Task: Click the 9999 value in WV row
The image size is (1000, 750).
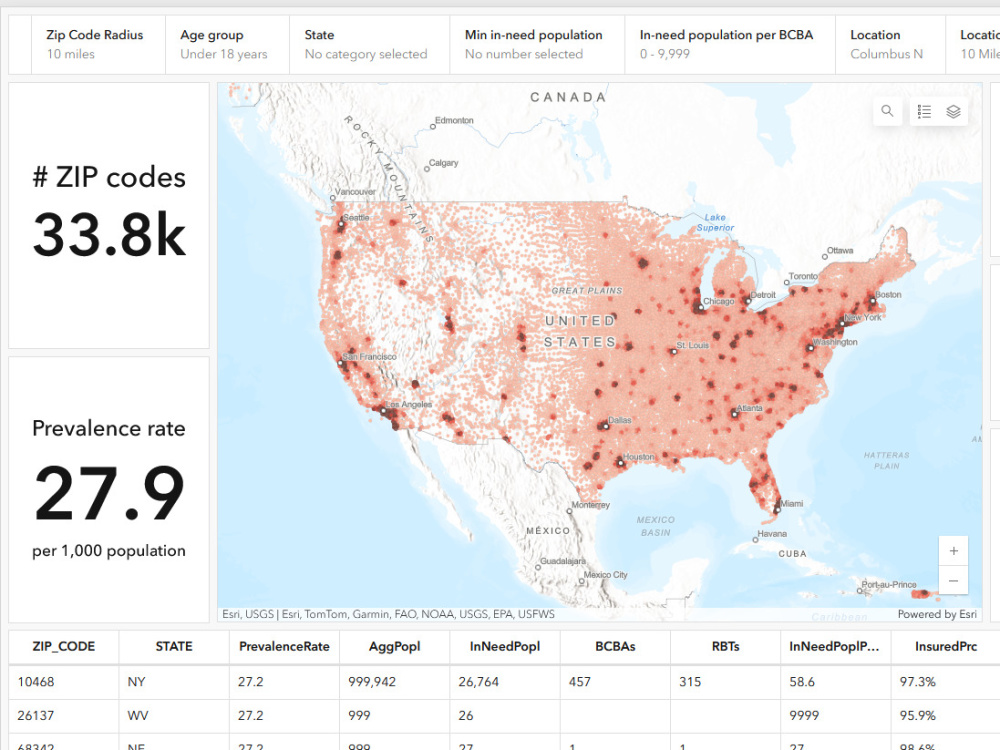Action: (x=836, y=716)
